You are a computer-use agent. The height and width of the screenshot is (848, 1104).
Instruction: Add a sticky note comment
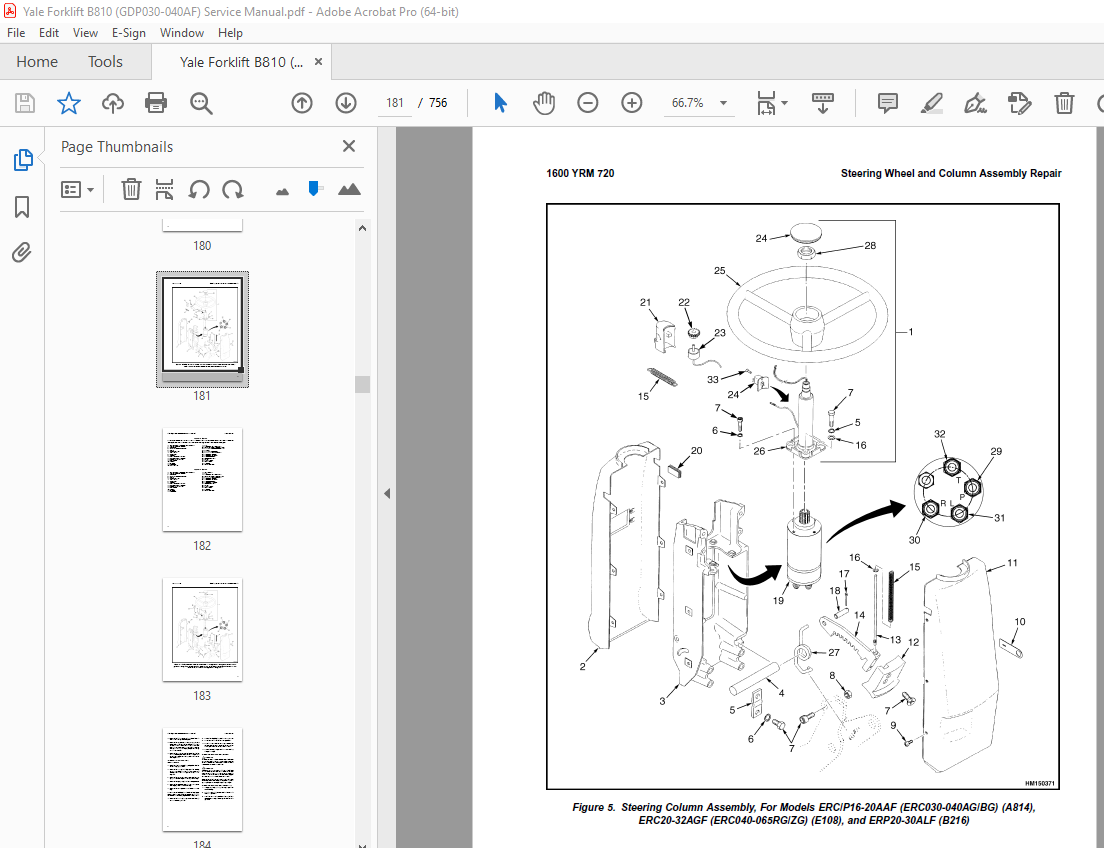click(888, 103)
